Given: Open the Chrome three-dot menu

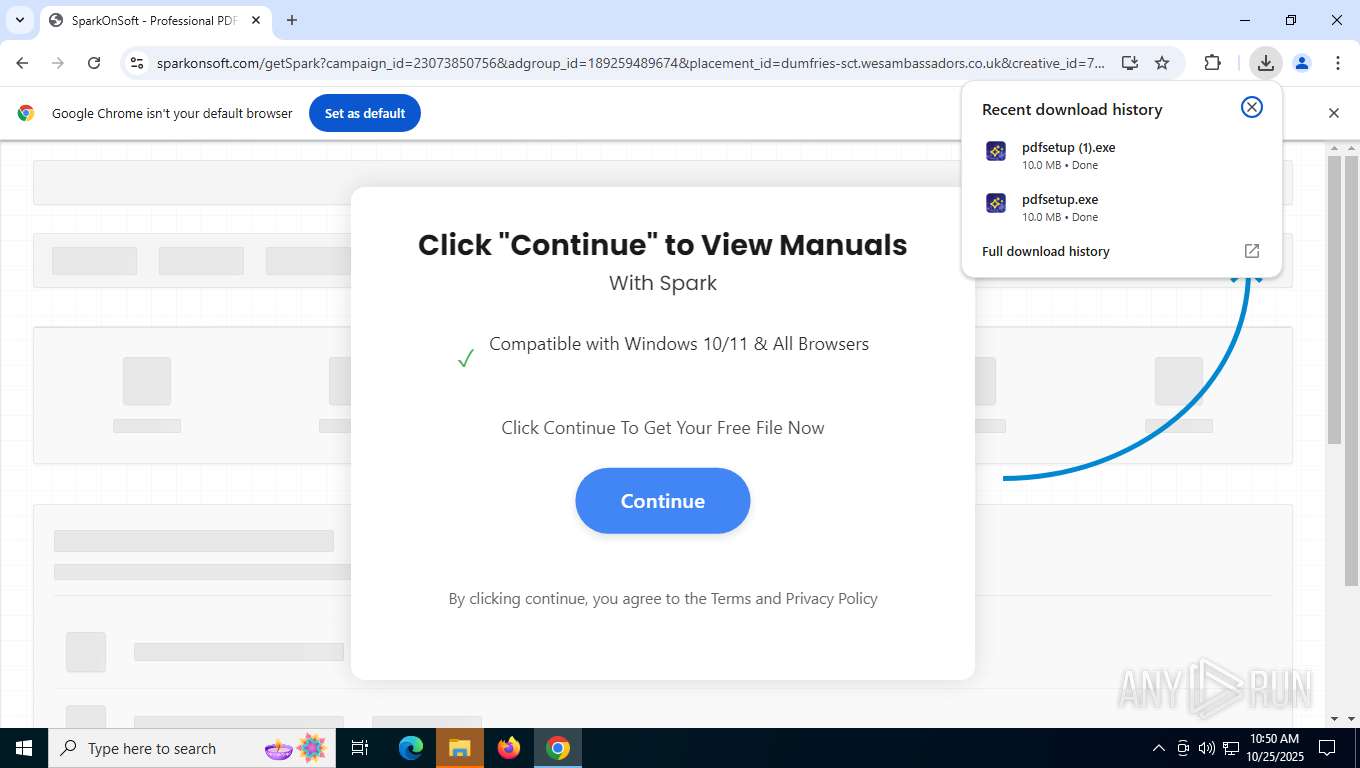Looking at the screenshot, I should (1337, 63).
